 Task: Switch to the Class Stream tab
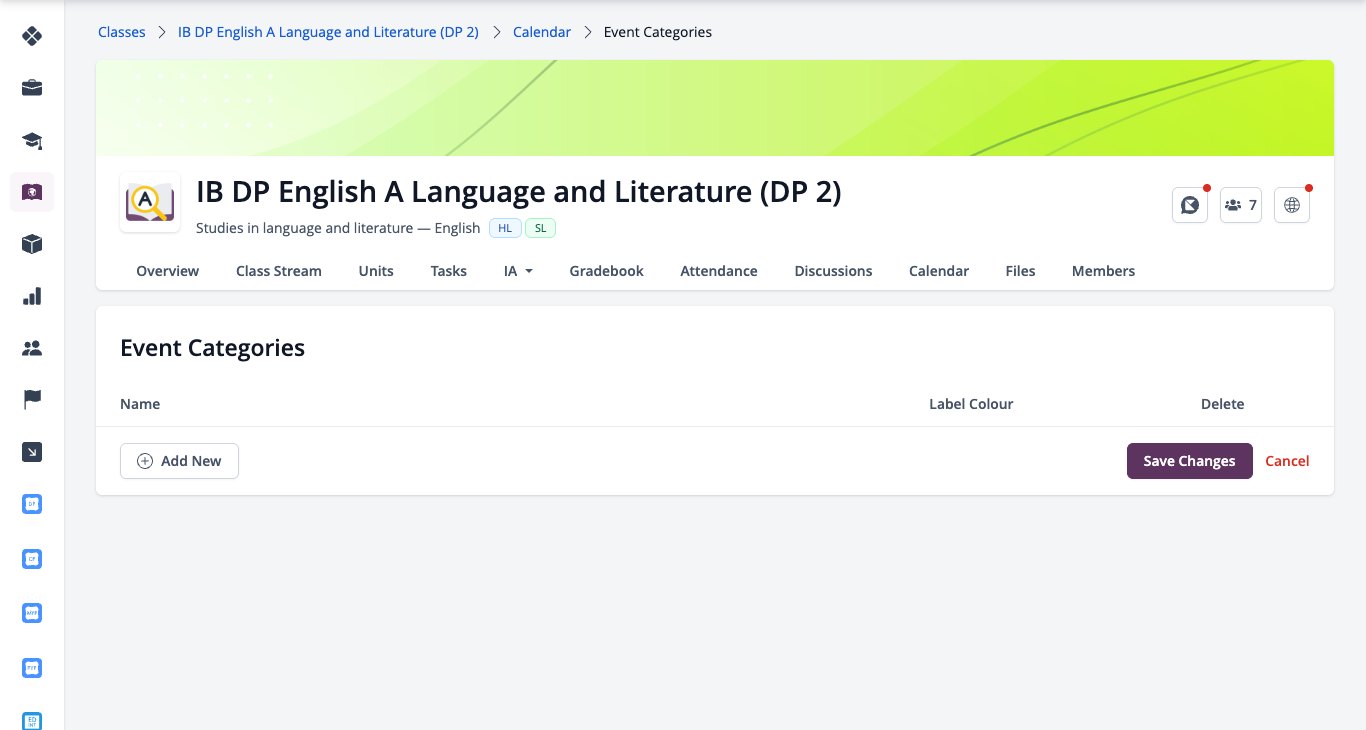pos(279,271)
